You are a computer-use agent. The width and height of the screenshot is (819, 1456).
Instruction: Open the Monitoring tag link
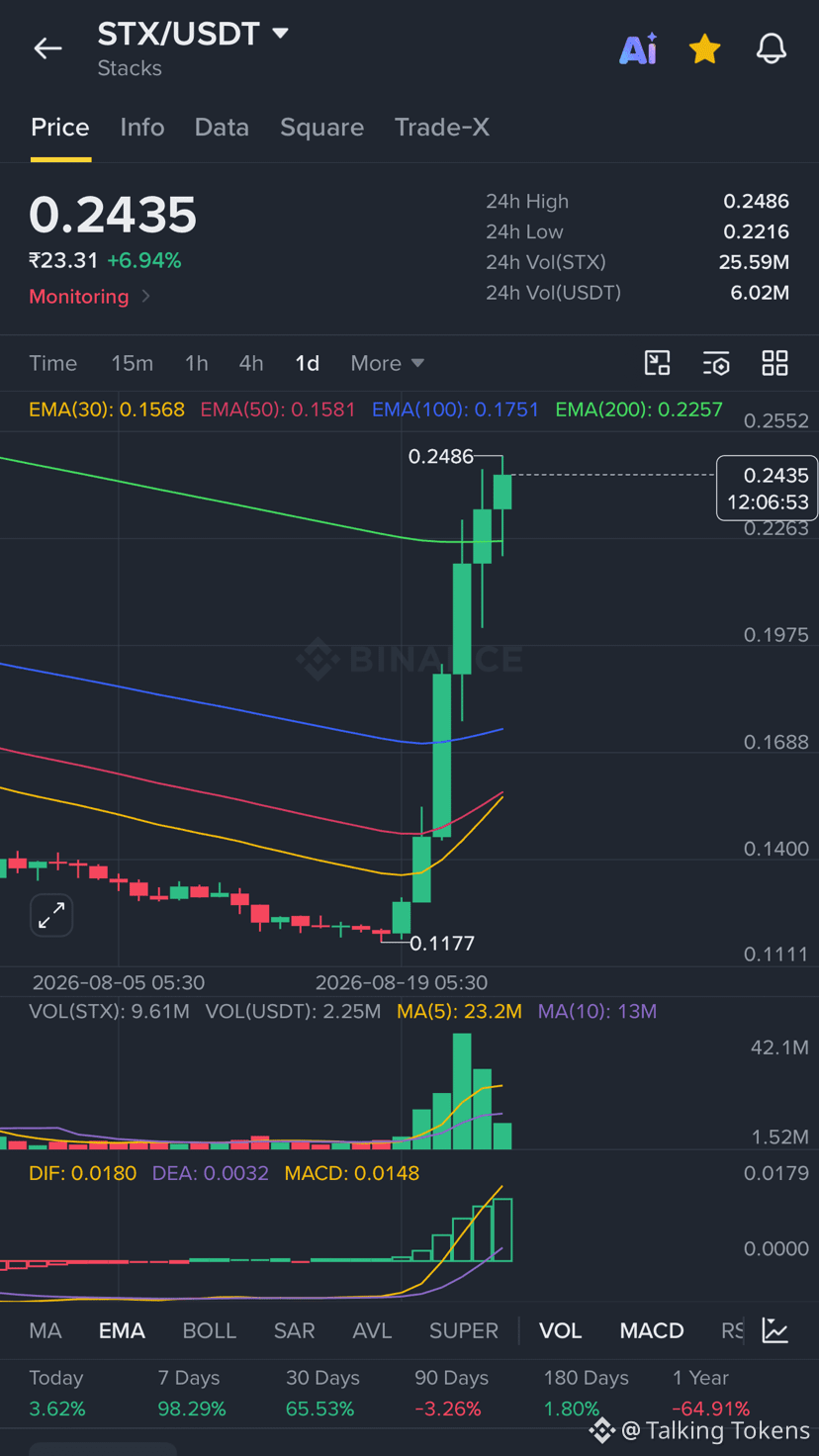89,297
